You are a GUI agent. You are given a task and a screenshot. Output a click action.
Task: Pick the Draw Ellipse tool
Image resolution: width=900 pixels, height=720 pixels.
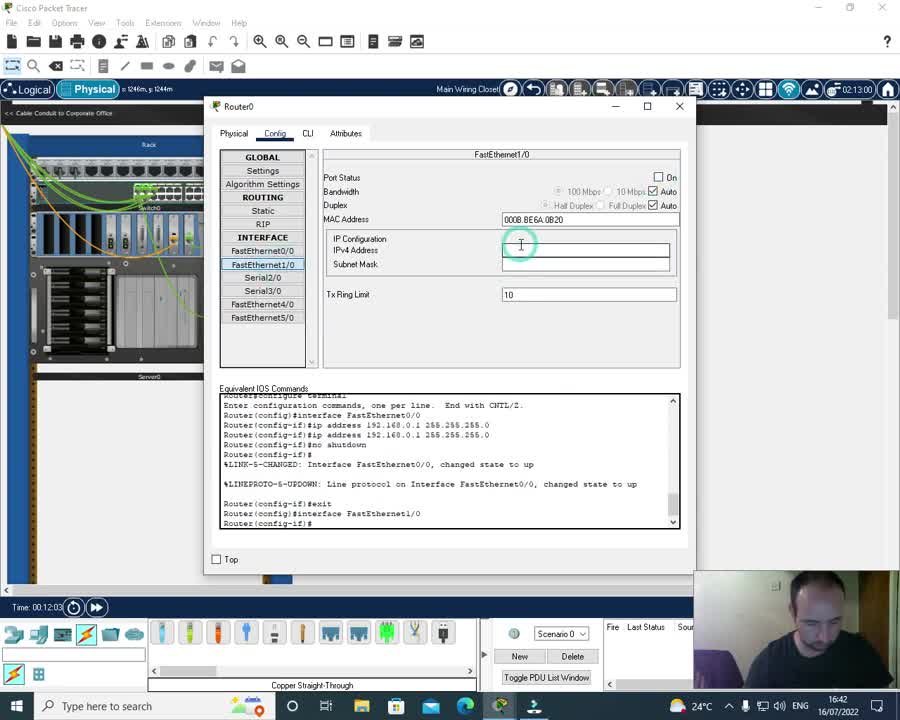tap(169, 66)
